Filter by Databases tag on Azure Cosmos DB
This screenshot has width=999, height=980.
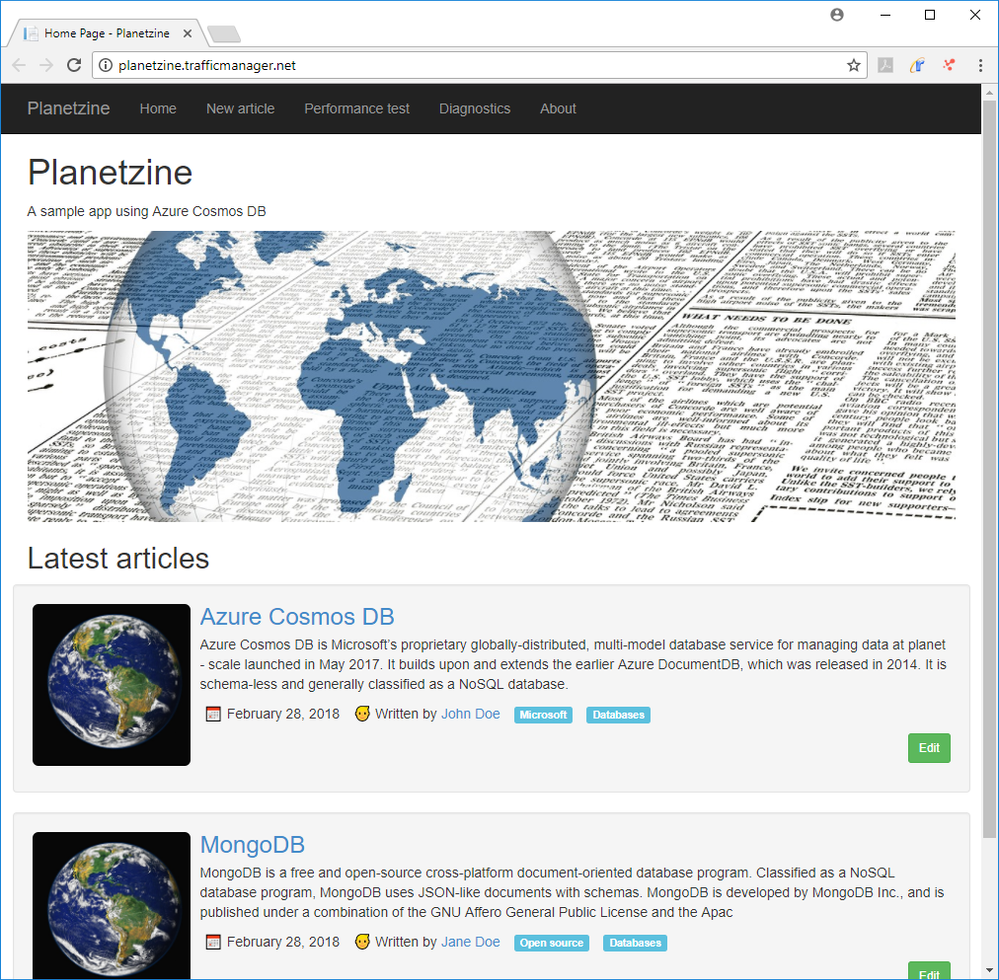coord(619,715)
